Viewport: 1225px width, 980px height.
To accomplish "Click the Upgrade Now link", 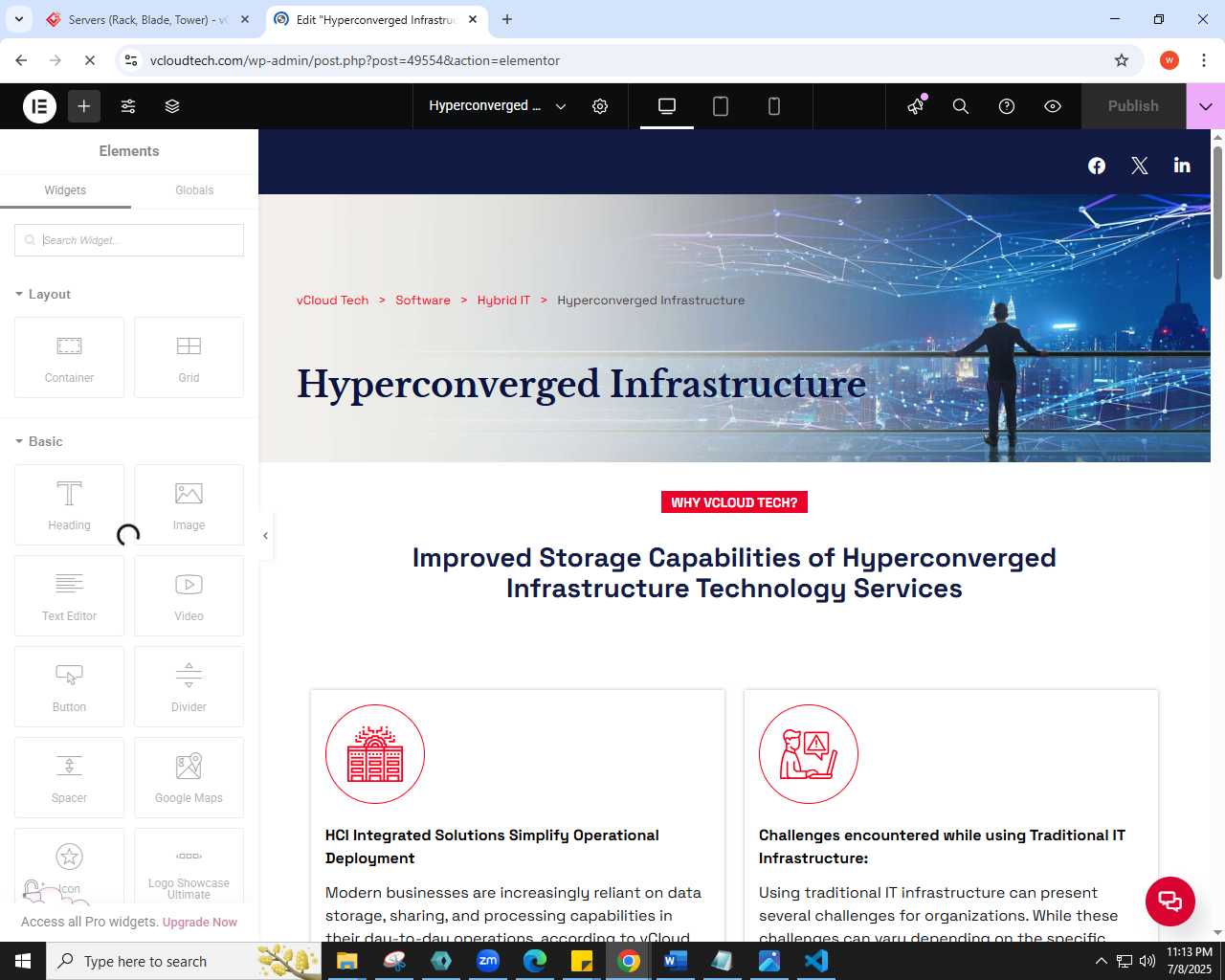I will point(200,923).
